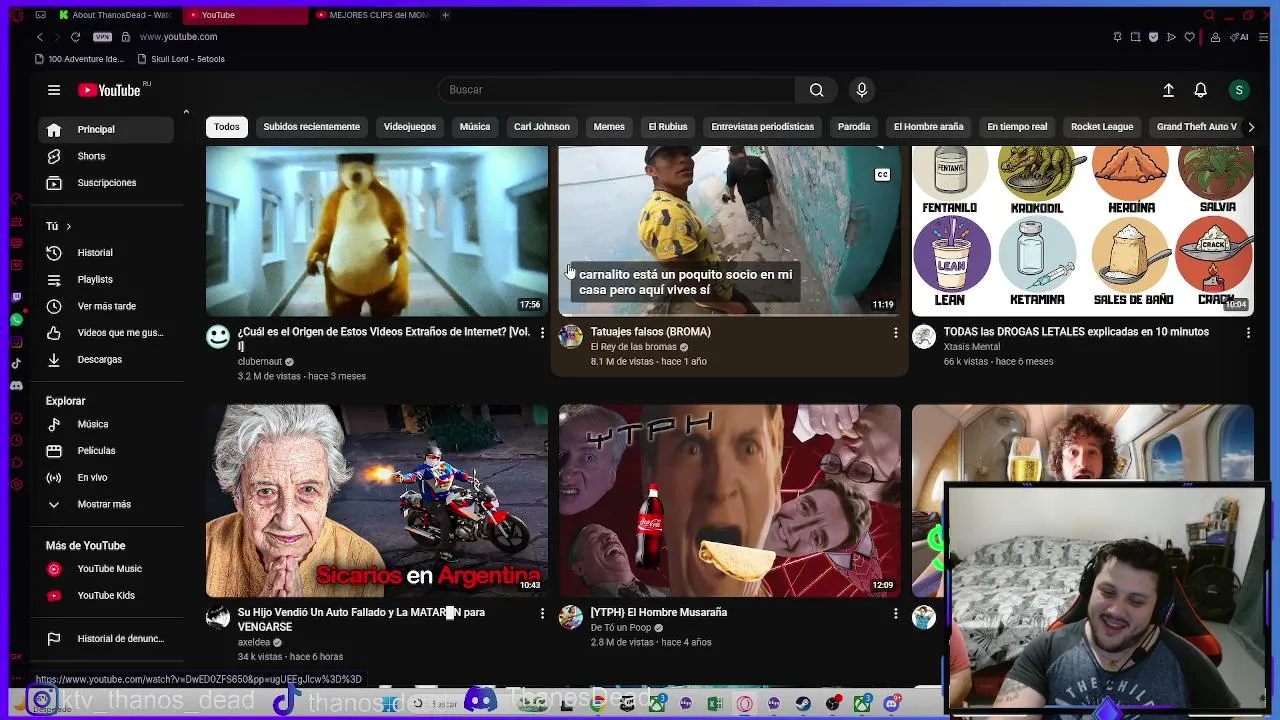This screenshot has width=1280, height=720.
Task: Toggle CC badge on Tatuajes falsos thumbnail
Action: coord(882,175)
